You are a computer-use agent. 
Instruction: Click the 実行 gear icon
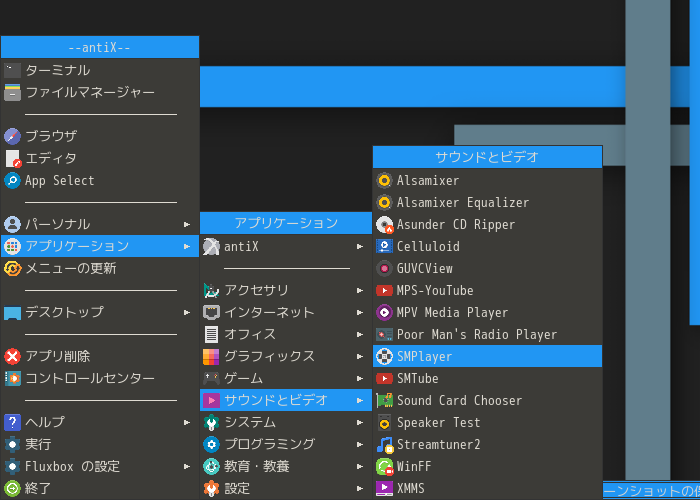12,444
